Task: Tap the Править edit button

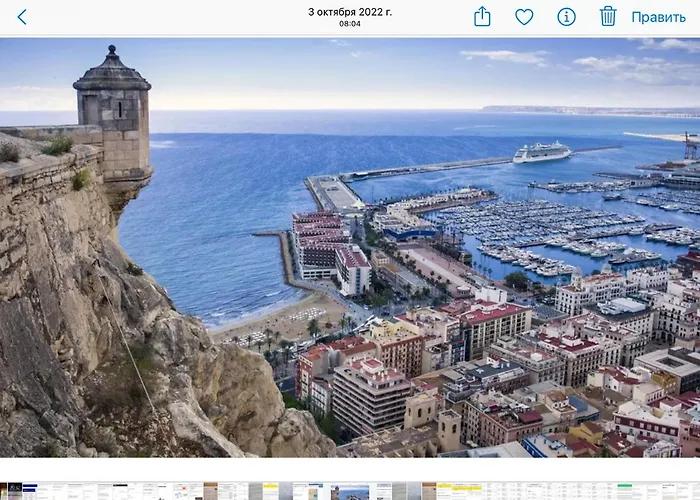Action: [x=658, y=17]
